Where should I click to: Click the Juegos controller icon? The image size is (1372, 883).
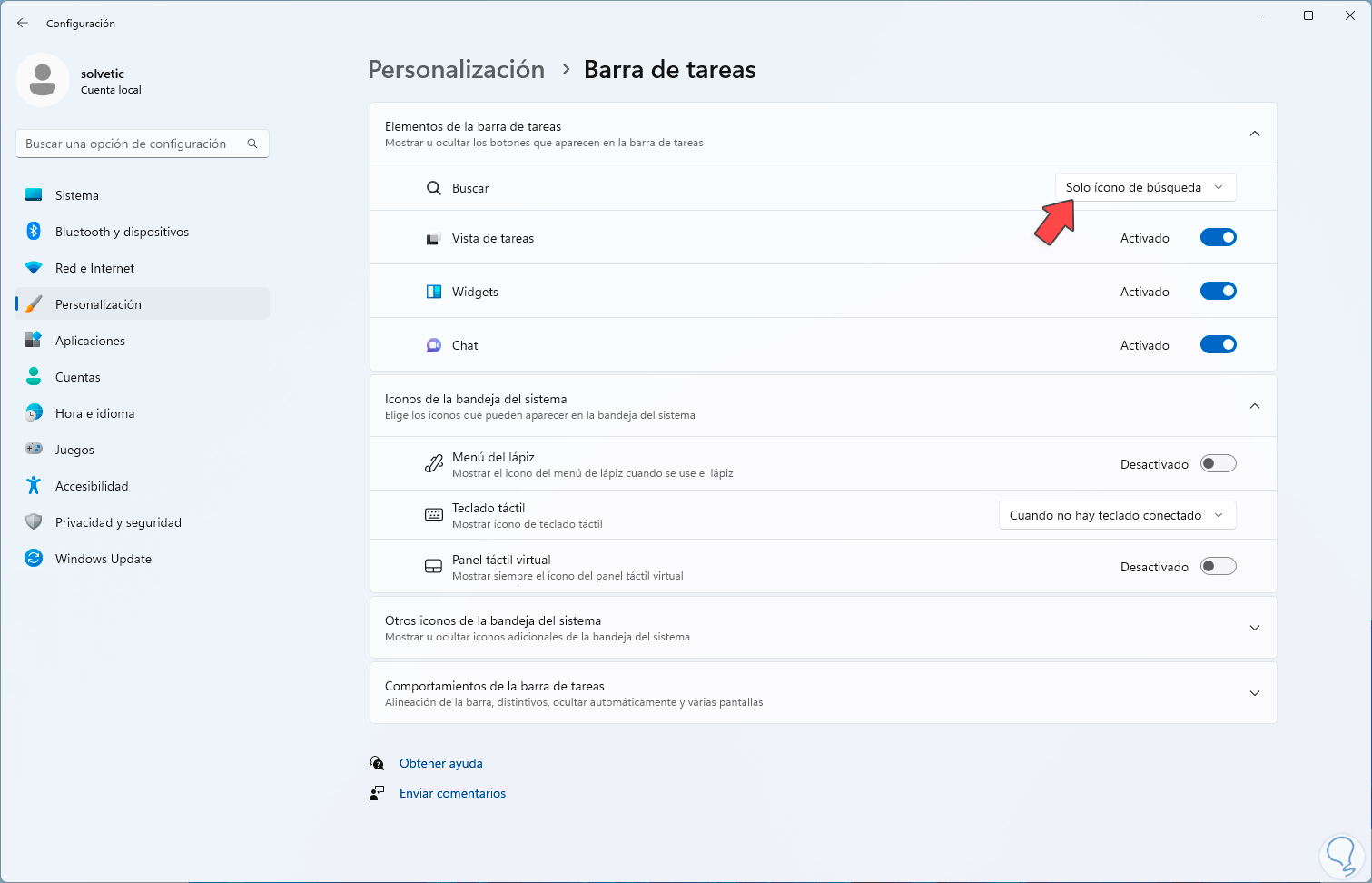point(34,450)
